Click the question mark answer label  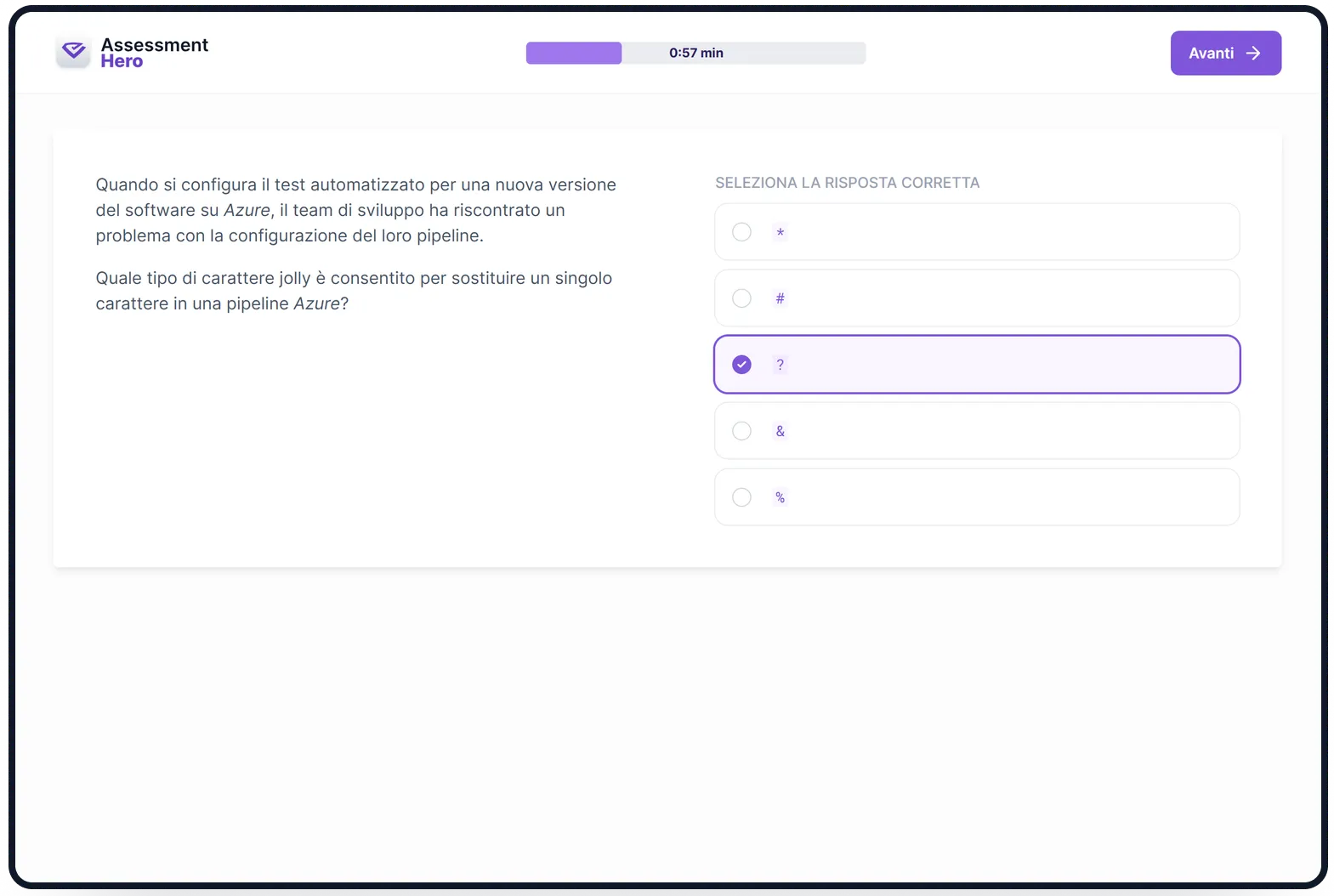point(781,365)
